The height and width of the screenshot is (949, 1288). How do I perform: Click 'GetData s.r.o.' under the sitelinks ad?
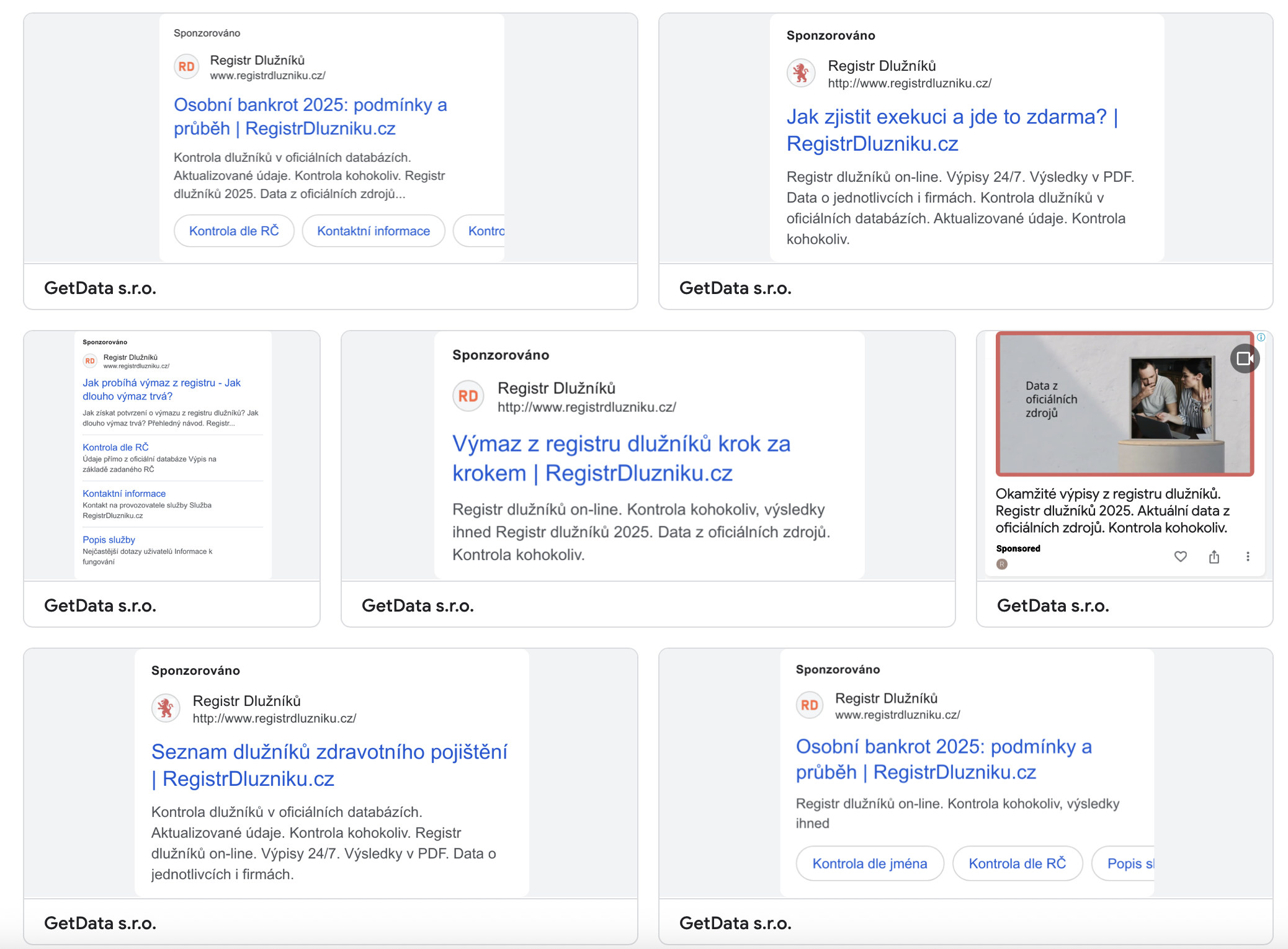tap(100, 605)
